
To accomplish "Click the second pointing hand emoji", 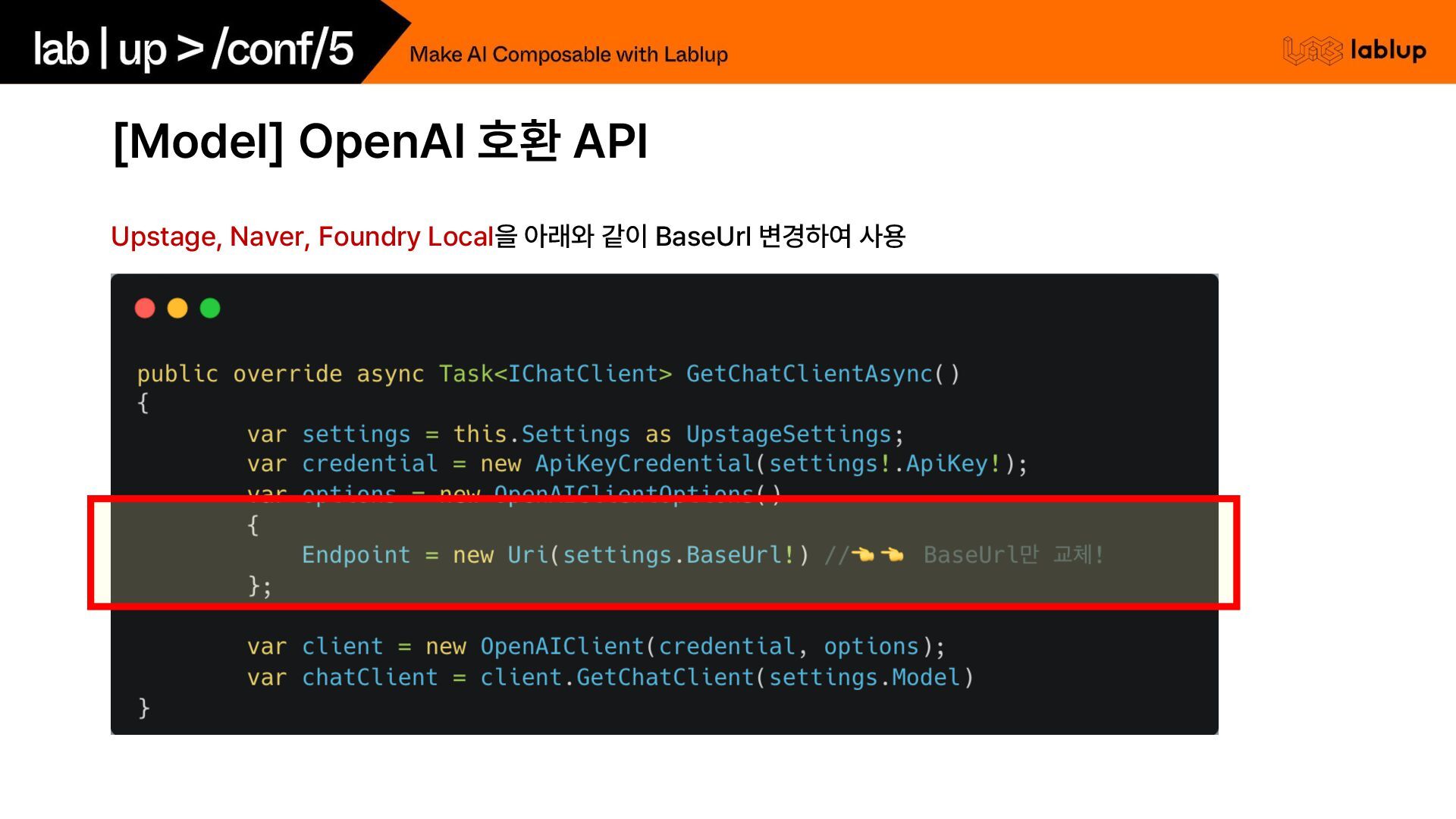I will (x=893, y=555).
